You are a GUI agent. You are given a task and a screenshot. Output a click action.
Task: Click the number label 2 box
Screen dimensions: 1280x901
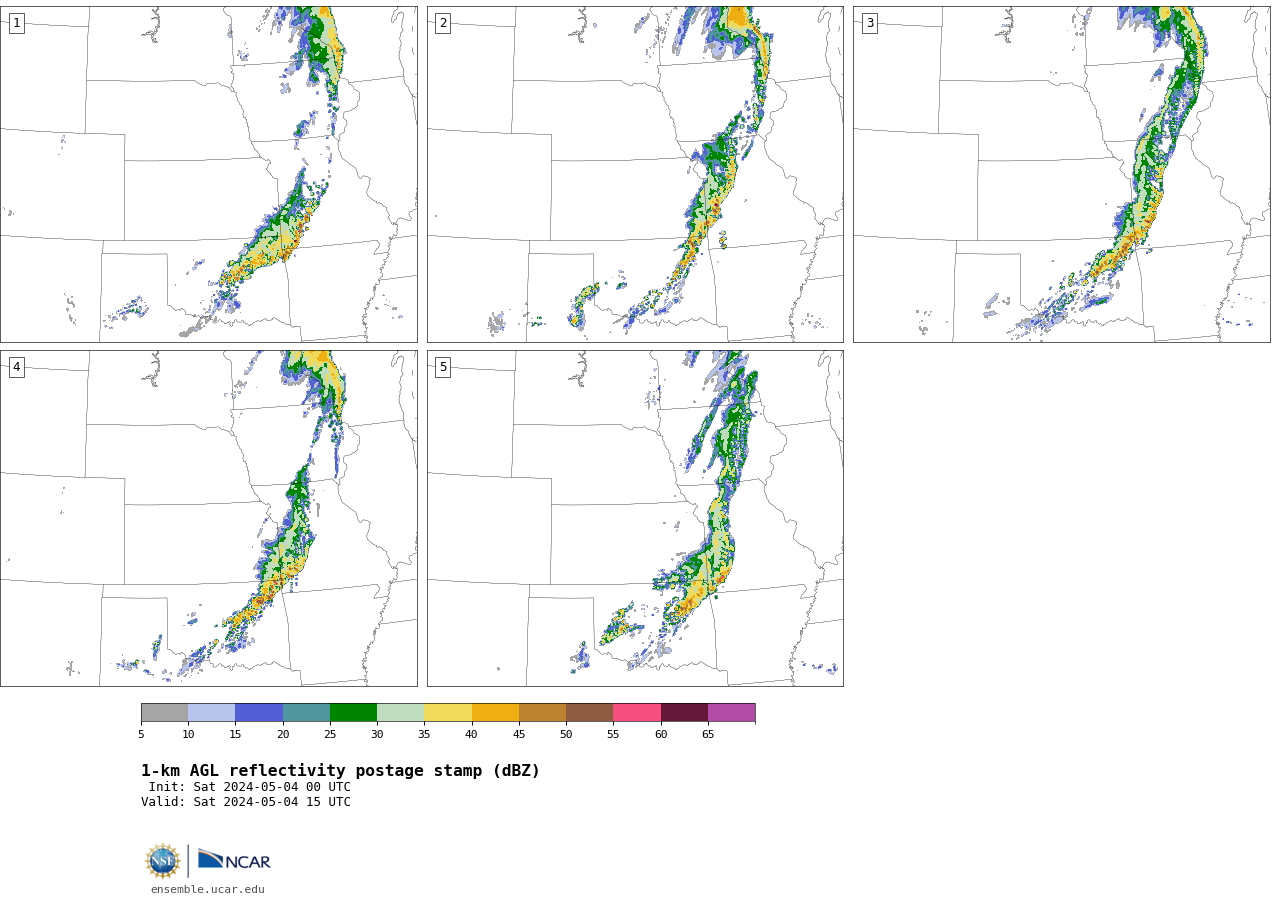443,23
